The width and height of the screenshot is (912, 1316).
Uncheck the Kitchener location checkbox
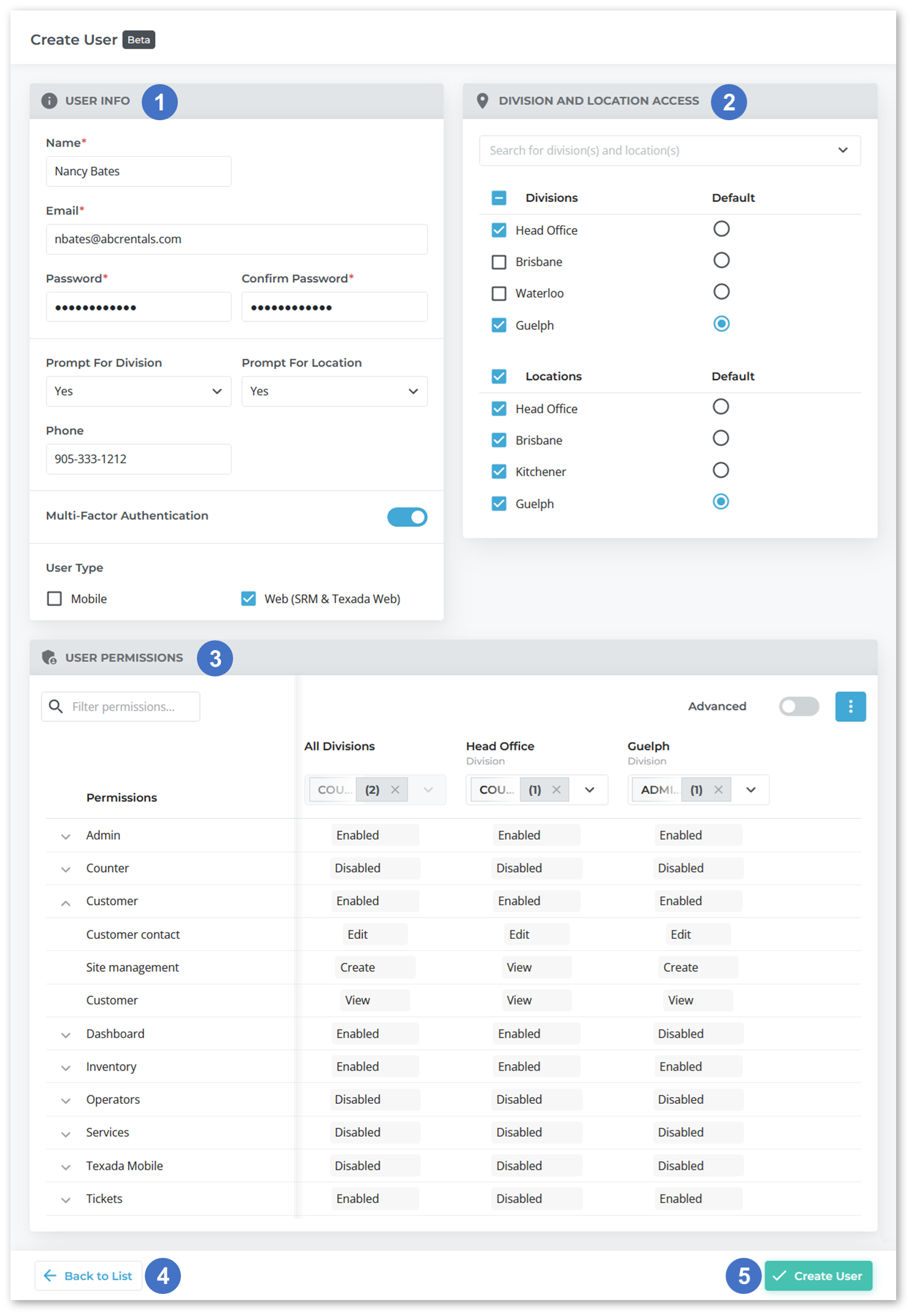point(499,472)
